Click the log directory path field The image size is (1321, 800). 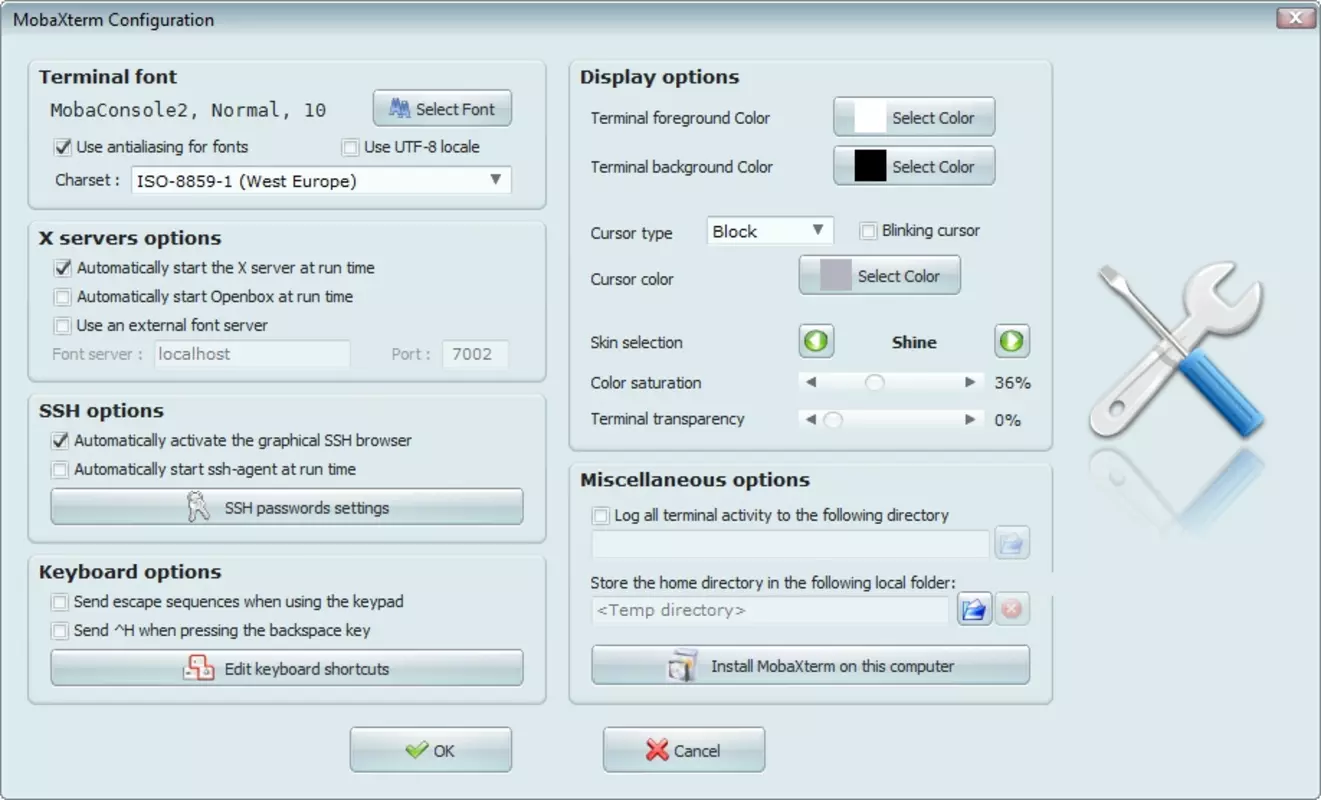(x=791, y=544)
